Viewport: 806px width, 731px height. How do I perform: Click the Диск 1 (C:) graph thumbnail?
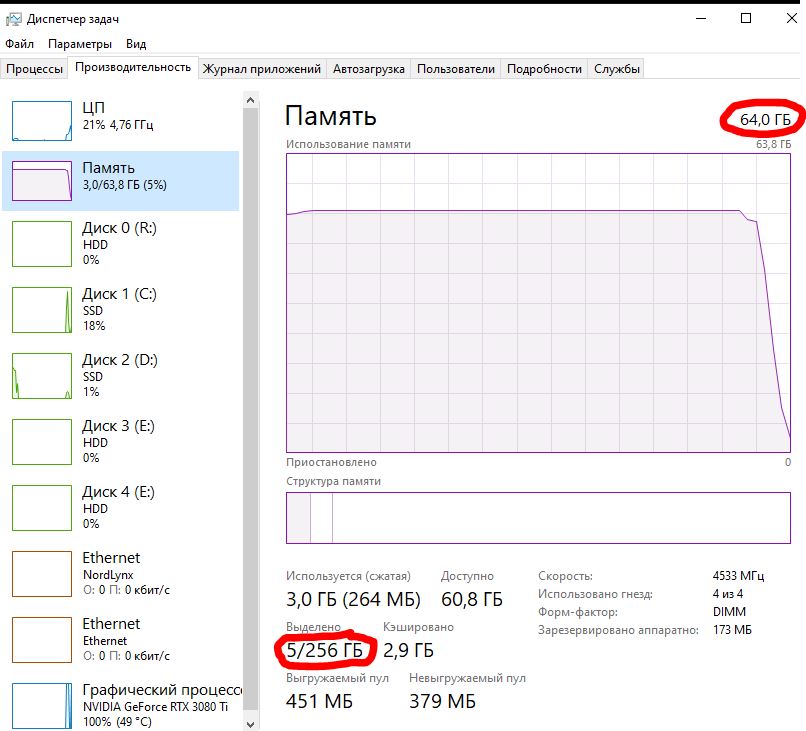[x=42, y=310]
